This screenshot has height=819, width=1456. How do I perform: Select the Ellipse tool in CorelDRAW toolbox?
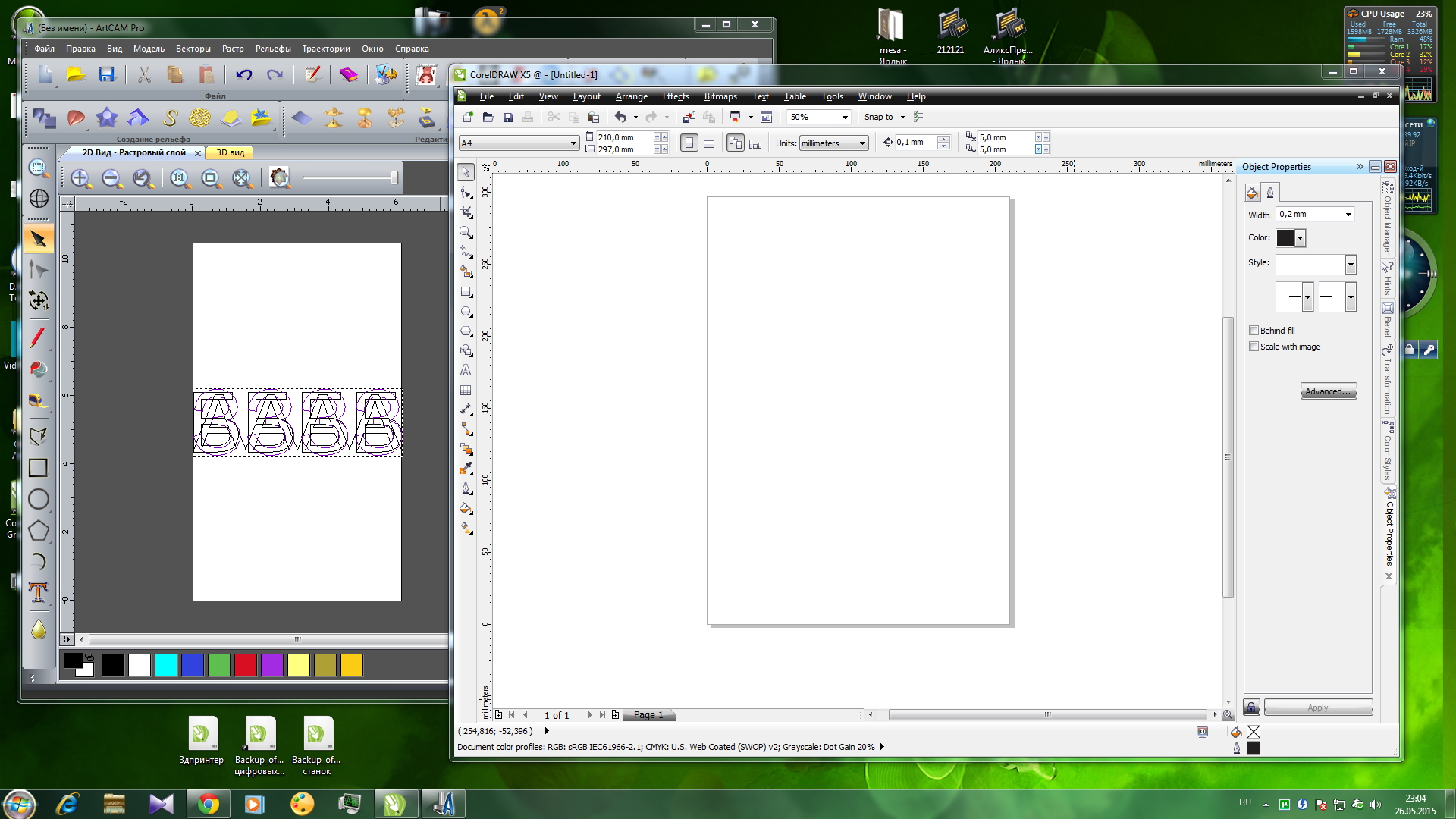click(x=466, y=311)
